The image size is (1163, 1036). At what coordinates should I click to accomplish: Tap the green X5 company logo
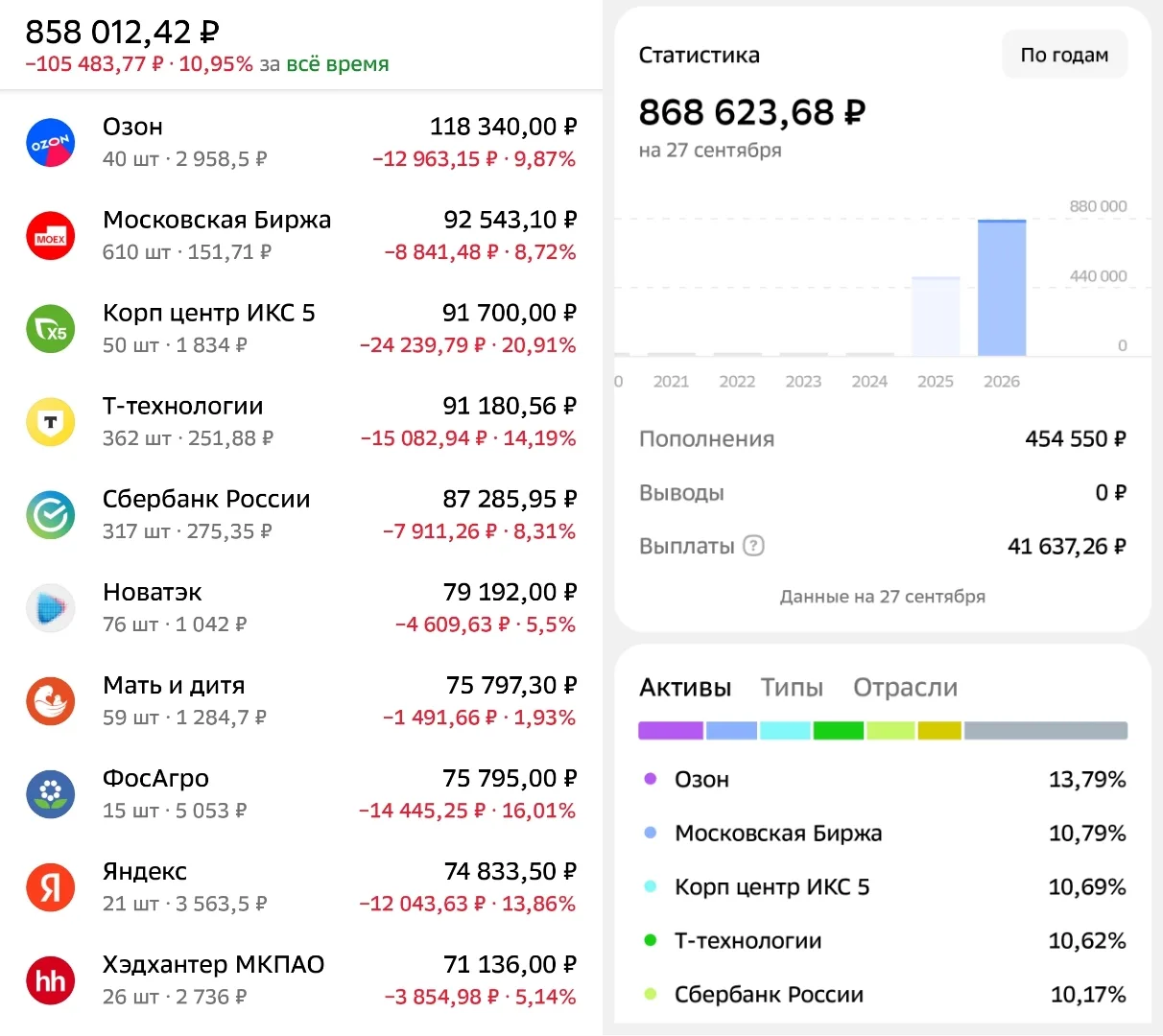[50, 329]
